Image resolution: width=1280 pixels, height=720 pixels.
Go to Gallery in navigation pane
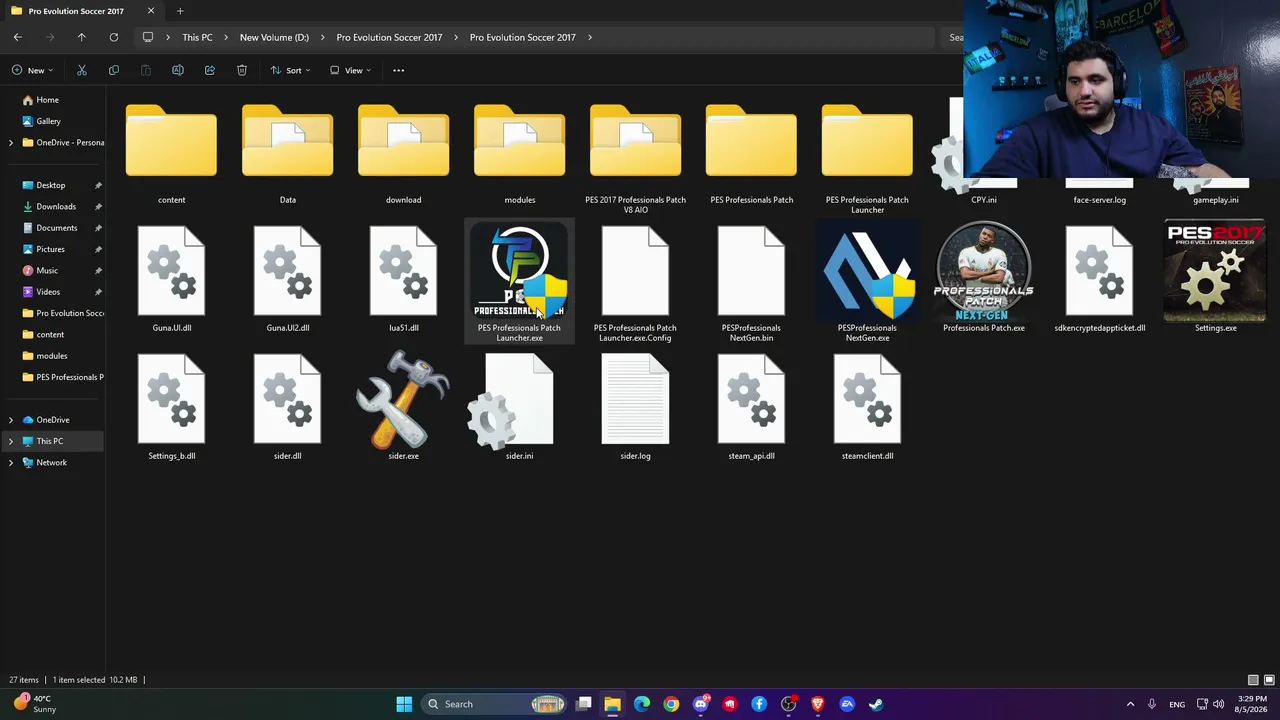point(48,121)
